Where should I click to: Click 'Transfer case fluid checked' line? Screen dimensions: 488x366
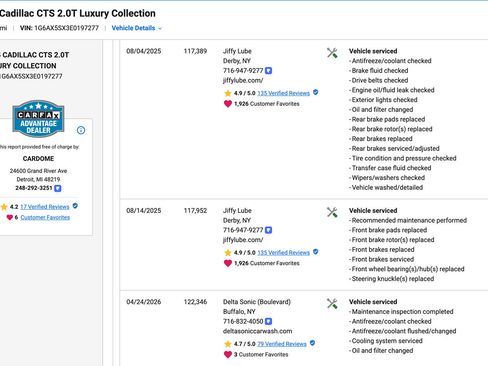390,168
